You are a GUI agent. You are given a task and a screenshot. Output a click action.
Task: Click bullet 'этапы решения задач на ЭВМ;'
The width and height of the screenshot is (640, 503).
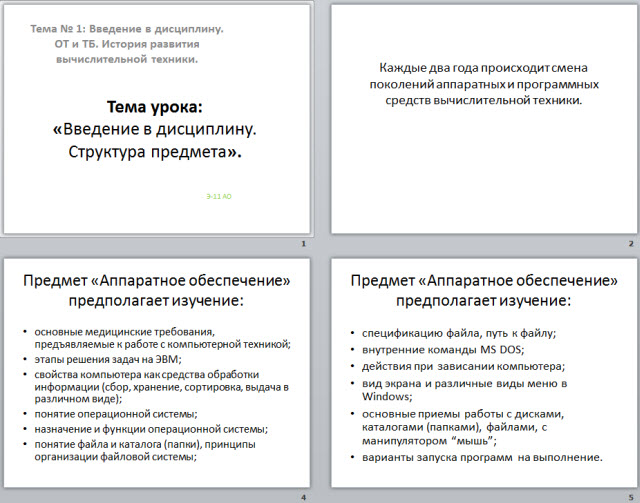(108, 359)
